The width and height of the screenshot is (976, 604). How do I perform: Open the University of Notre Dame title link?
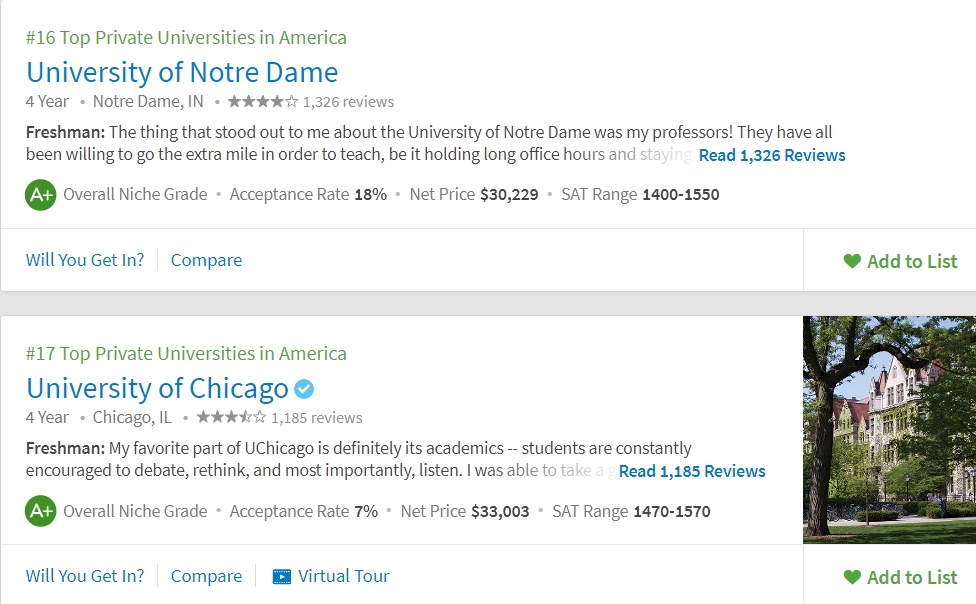182,72
